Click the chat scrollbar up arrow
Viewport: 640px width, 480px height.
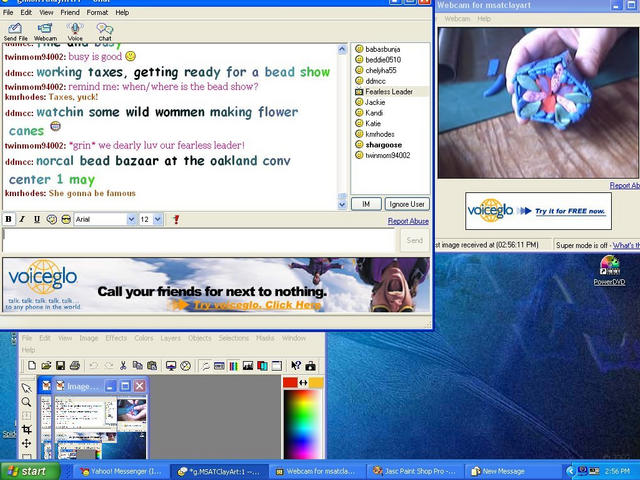click(342, 49)
